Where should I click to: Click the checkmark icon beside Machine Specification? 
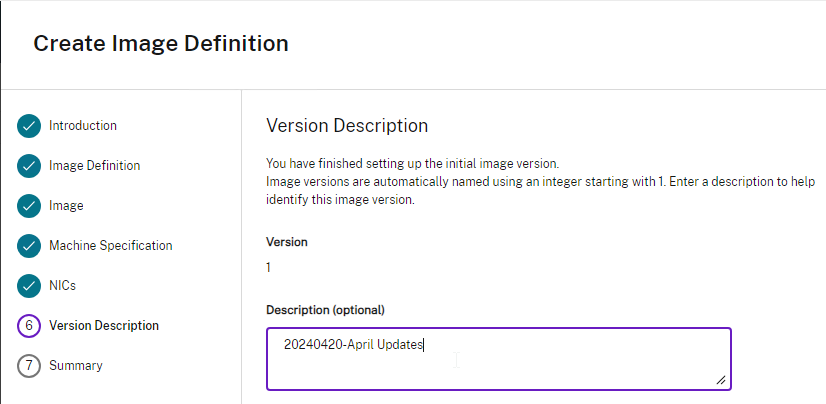pos(29,246)
